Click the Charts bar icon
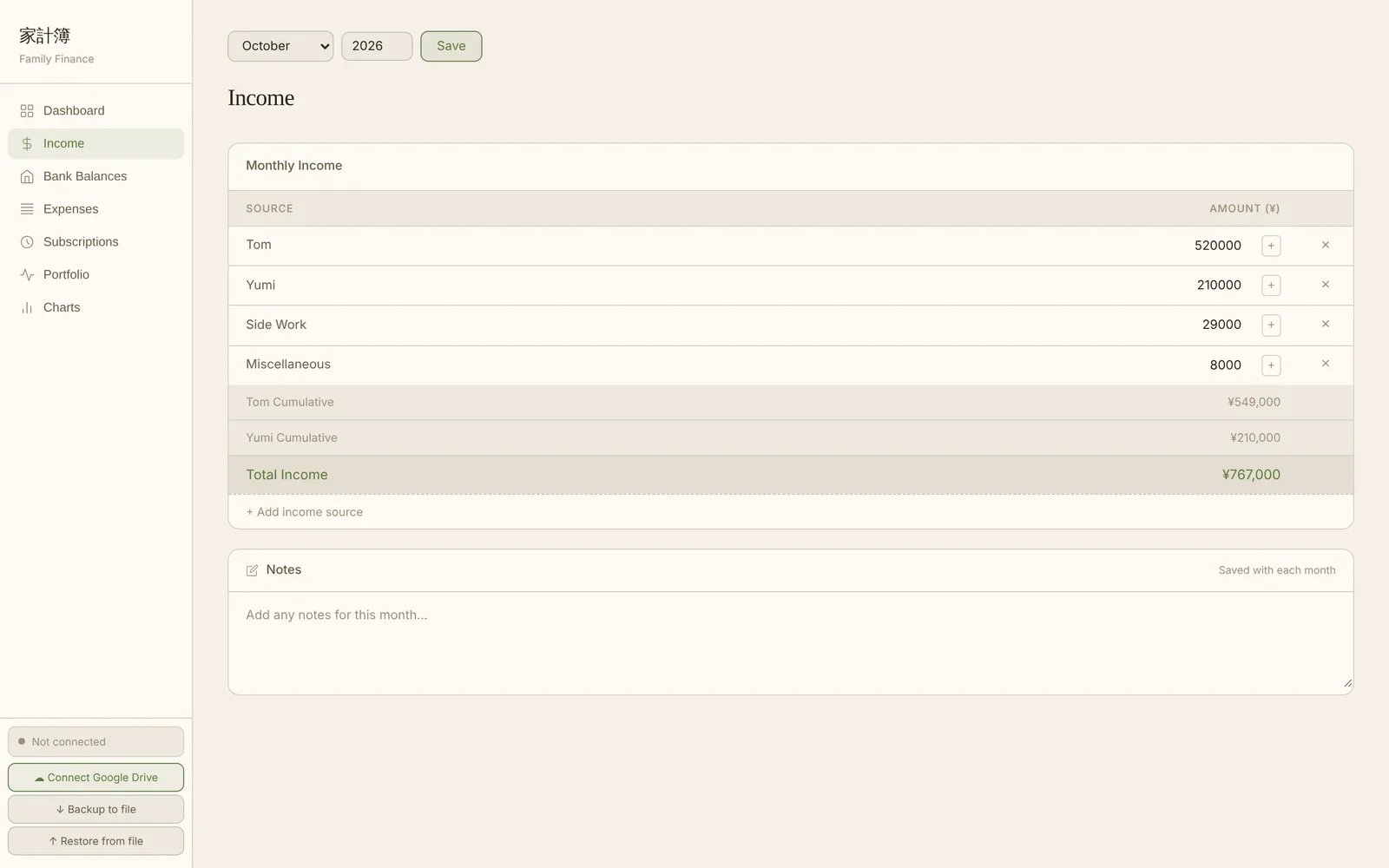1389x868 pixels. click(27, 308)
